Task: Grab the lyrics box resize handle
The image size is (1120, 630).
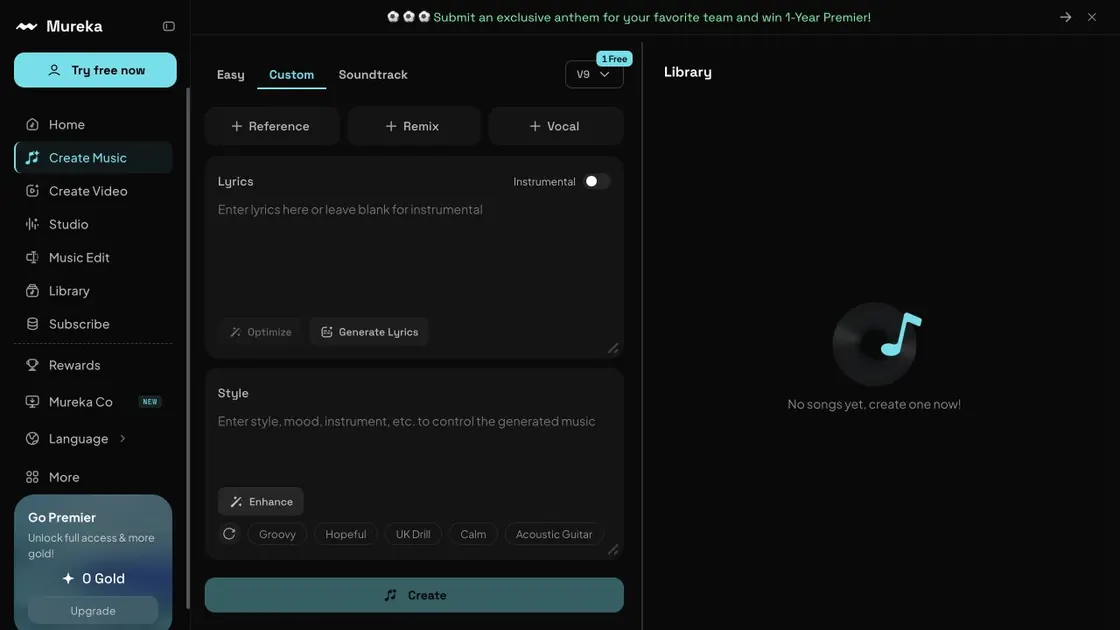Action: (x=614, y=349)
